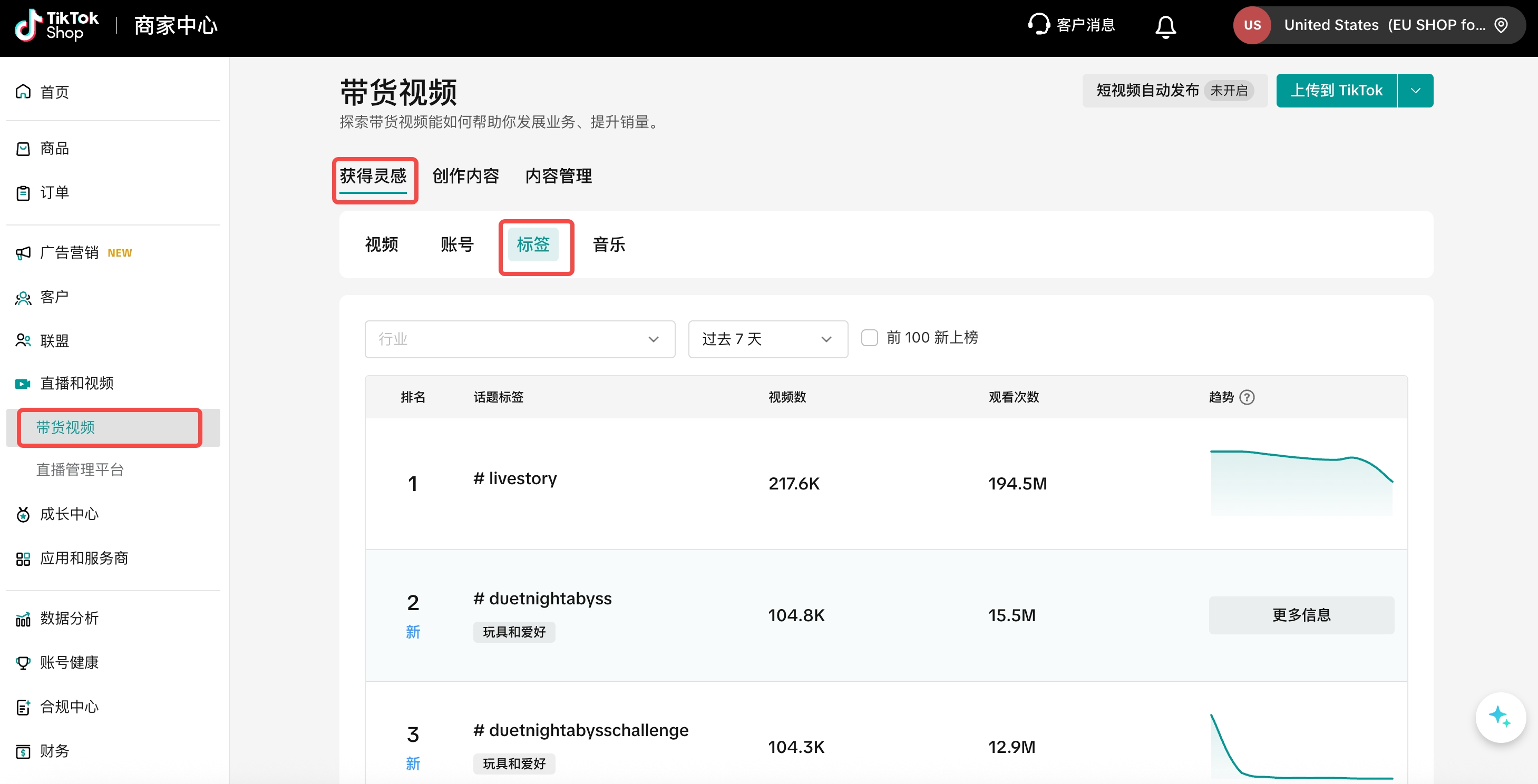
Task: Click the growth center medal icon
Action: tap(23, 514)
